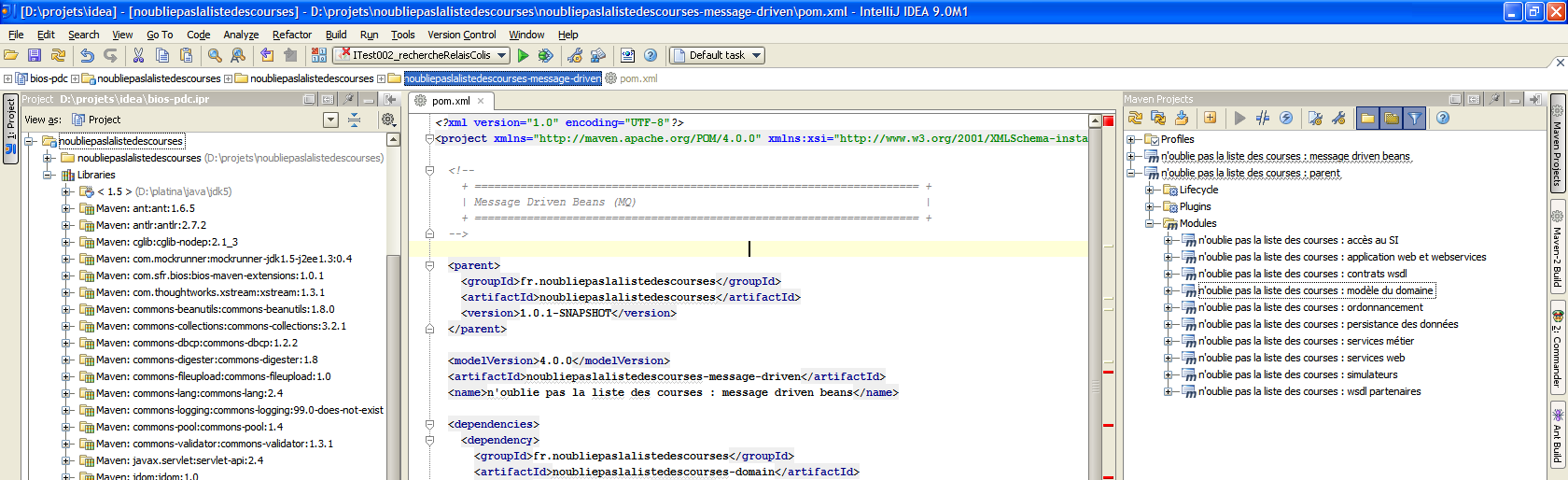
Task: Click the editor cursor line below the comment
Action: [x=749, y=249]
